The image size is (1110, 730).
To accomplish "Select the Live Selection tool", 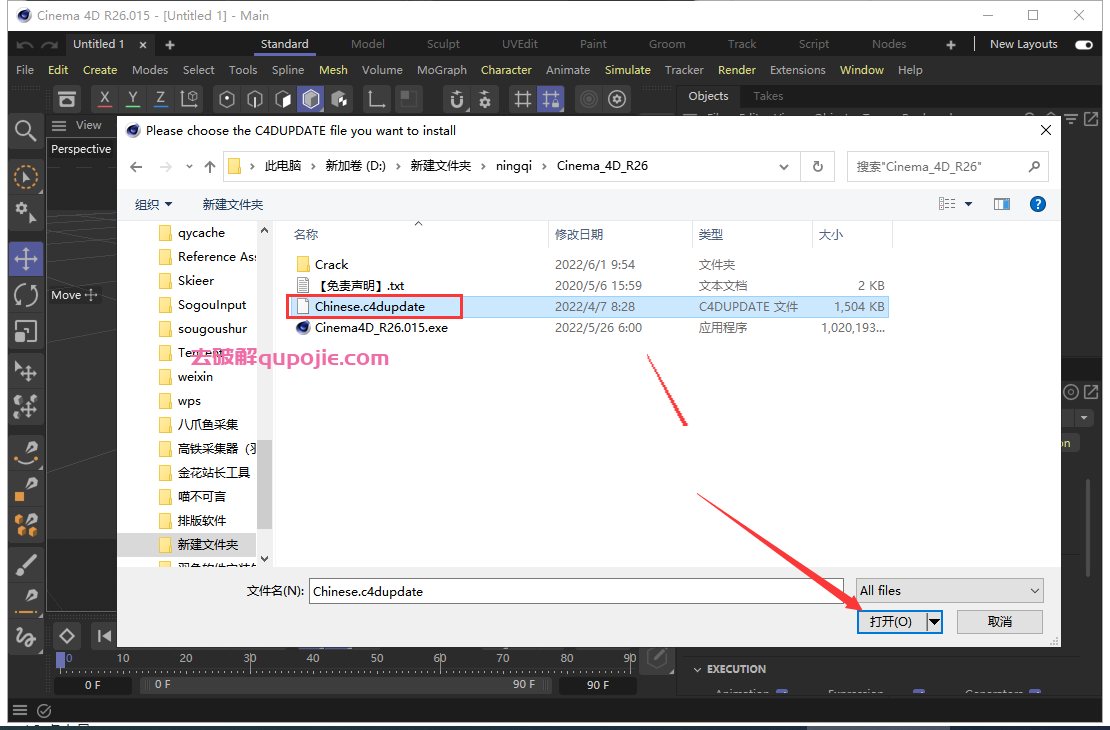I will 26,177.
